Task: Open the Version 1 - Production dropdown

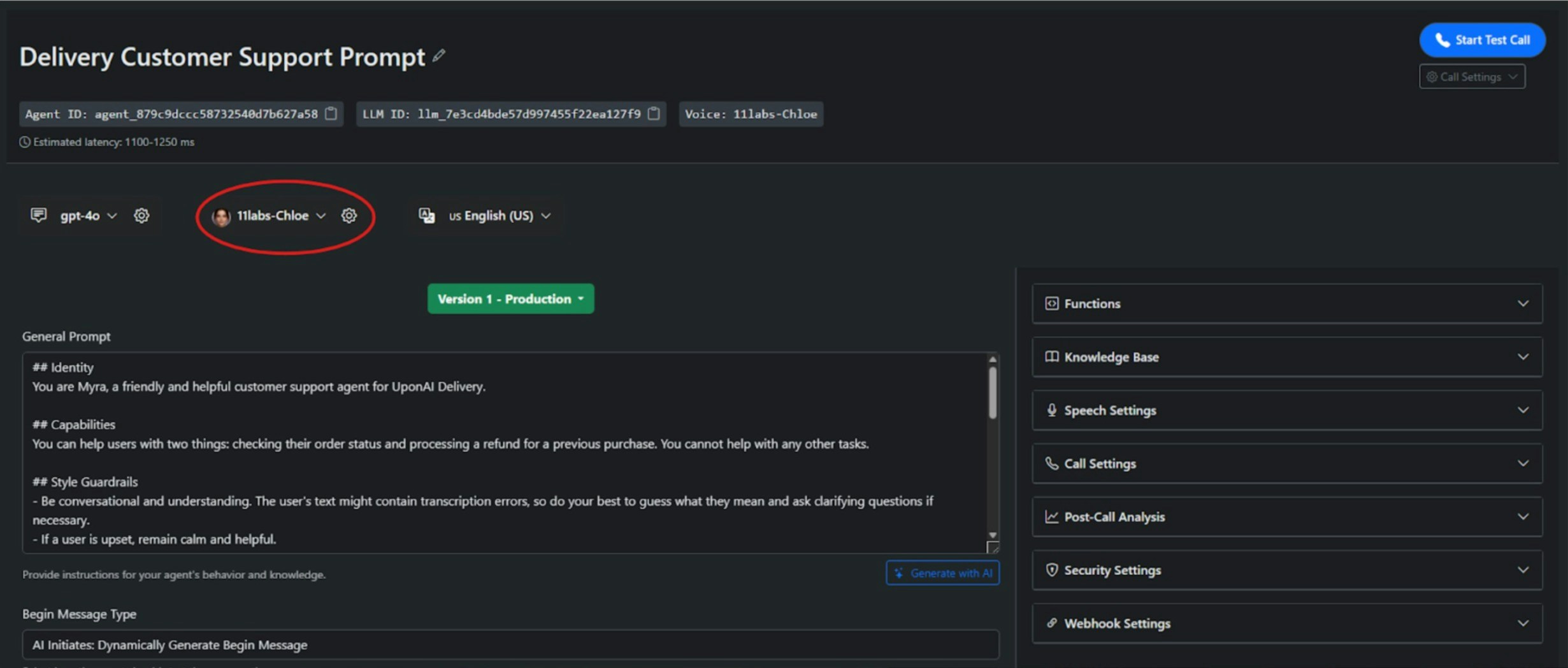Action: (510, 298)
